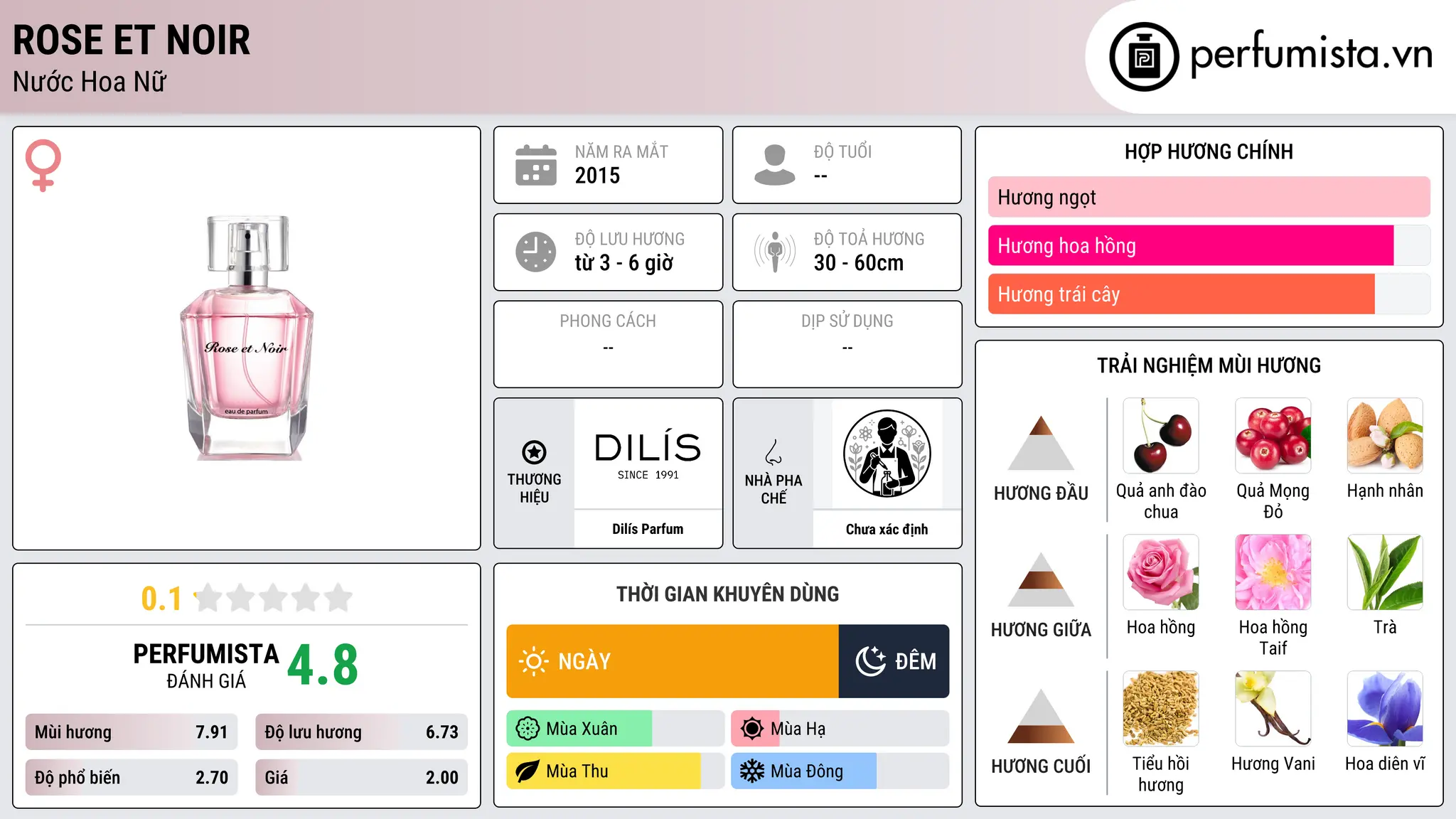Viewport: 1456px width, 819px height.
Task: Click the Mùi hương 7.91 score row
Action: (x=132, y=732)
